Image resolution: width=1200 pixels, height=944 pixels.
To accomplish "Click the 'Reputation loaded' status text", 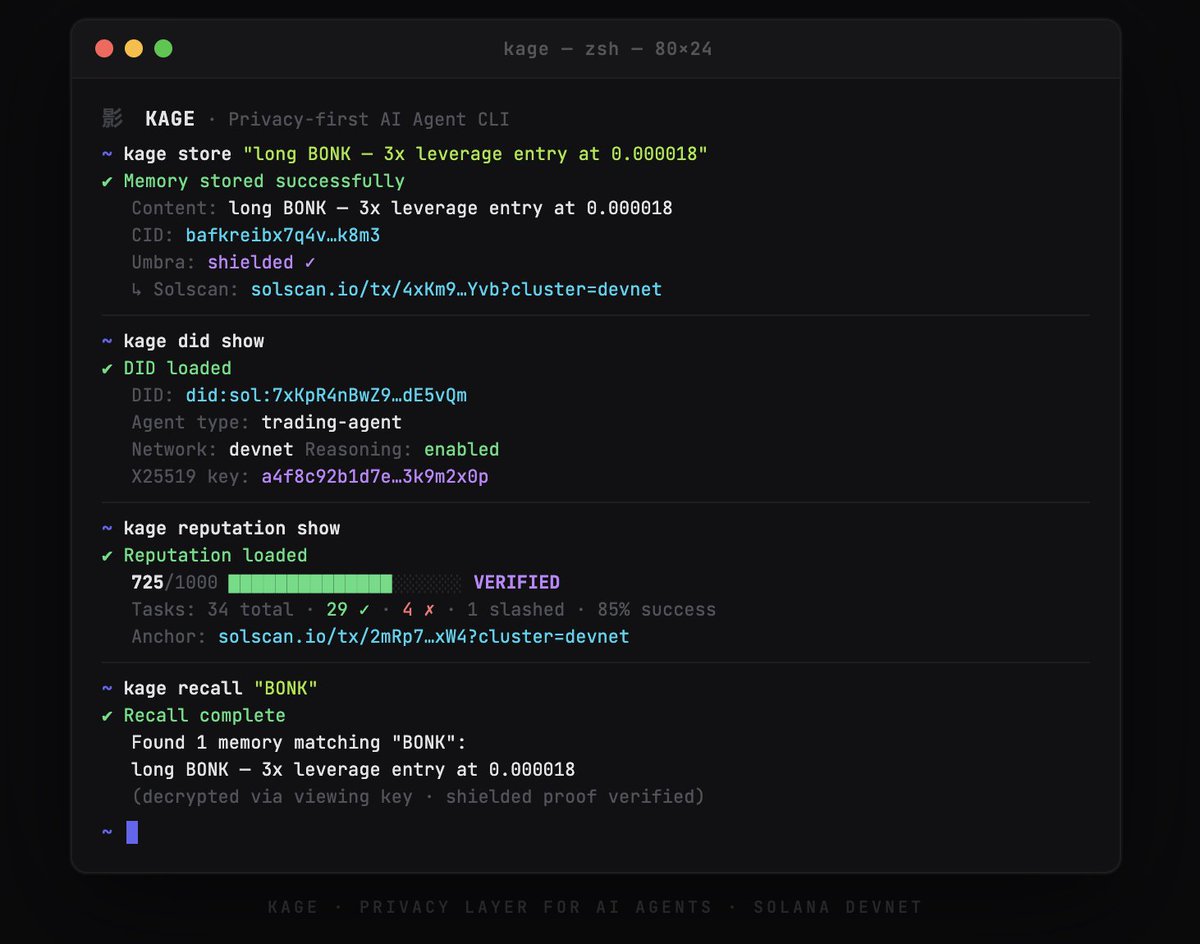I will pyautogui.click(x=215, y=555).
